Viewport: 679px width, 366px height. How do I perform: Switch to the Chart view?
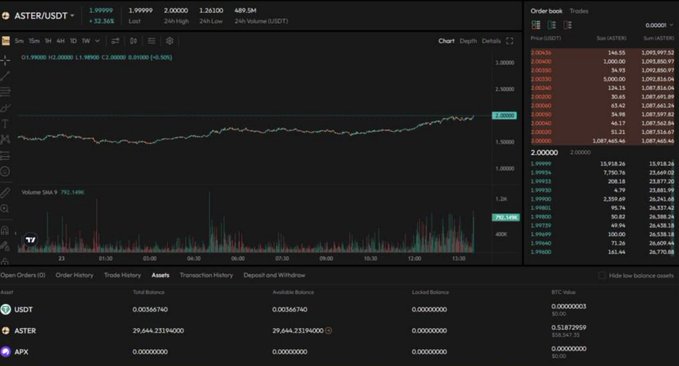[x=446, y=41]
